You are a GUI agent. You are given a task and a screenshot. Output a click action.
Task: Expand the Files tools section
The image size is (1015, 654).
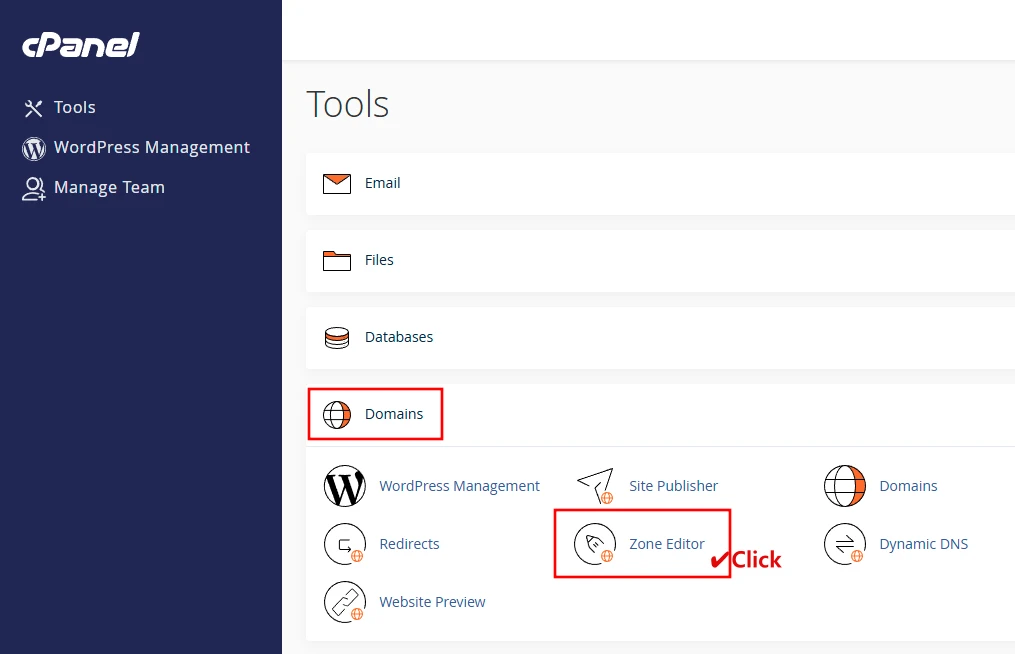(x=379, y=260)
